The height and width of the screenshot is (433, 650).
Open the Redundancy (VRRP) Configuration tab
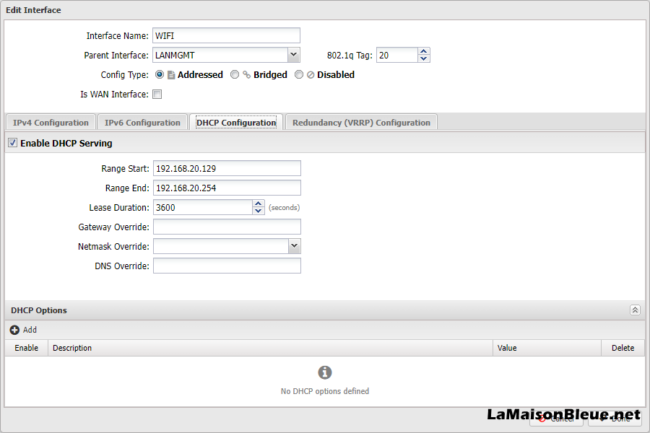coord(361,122)
